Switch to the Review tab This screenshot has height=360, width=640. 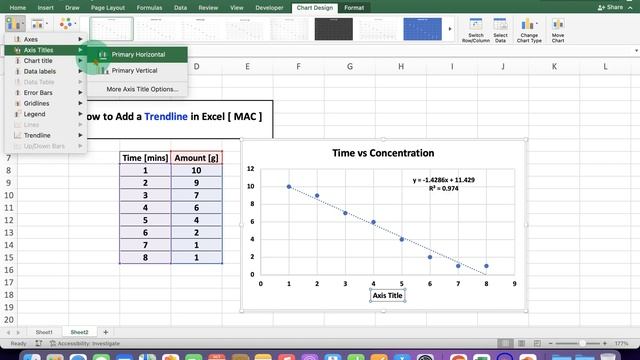pos(208,8)
